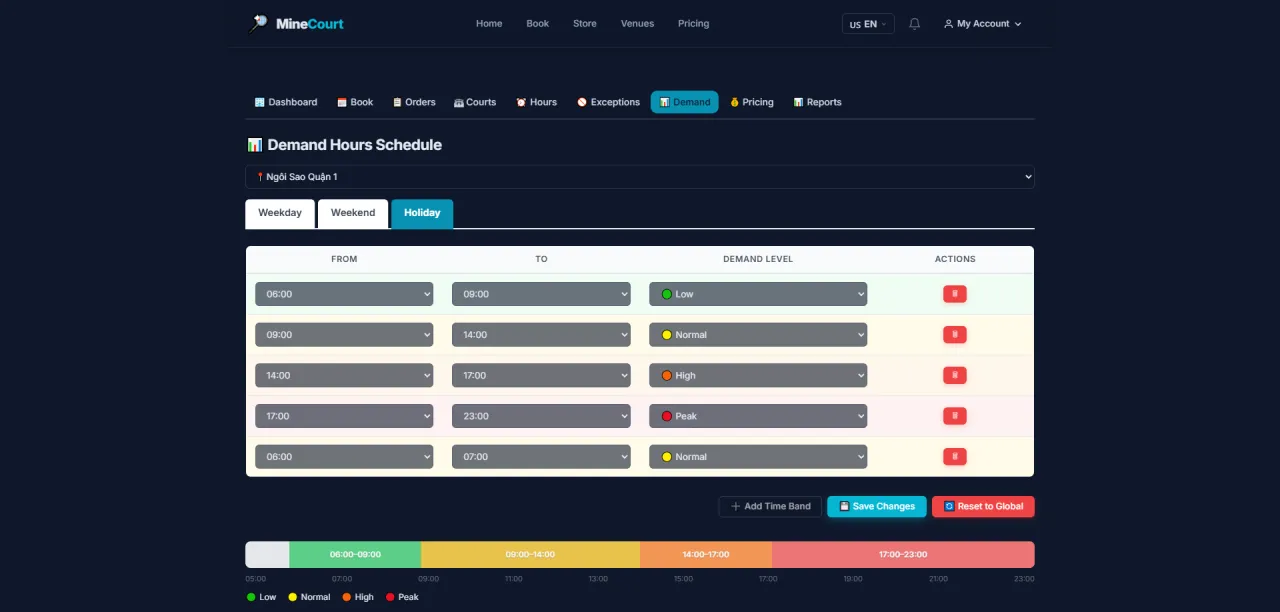Viewport: 1280px width, 612px height.
Task: Change the From time 14:00 dropdown
Action: tap(344, 375)
